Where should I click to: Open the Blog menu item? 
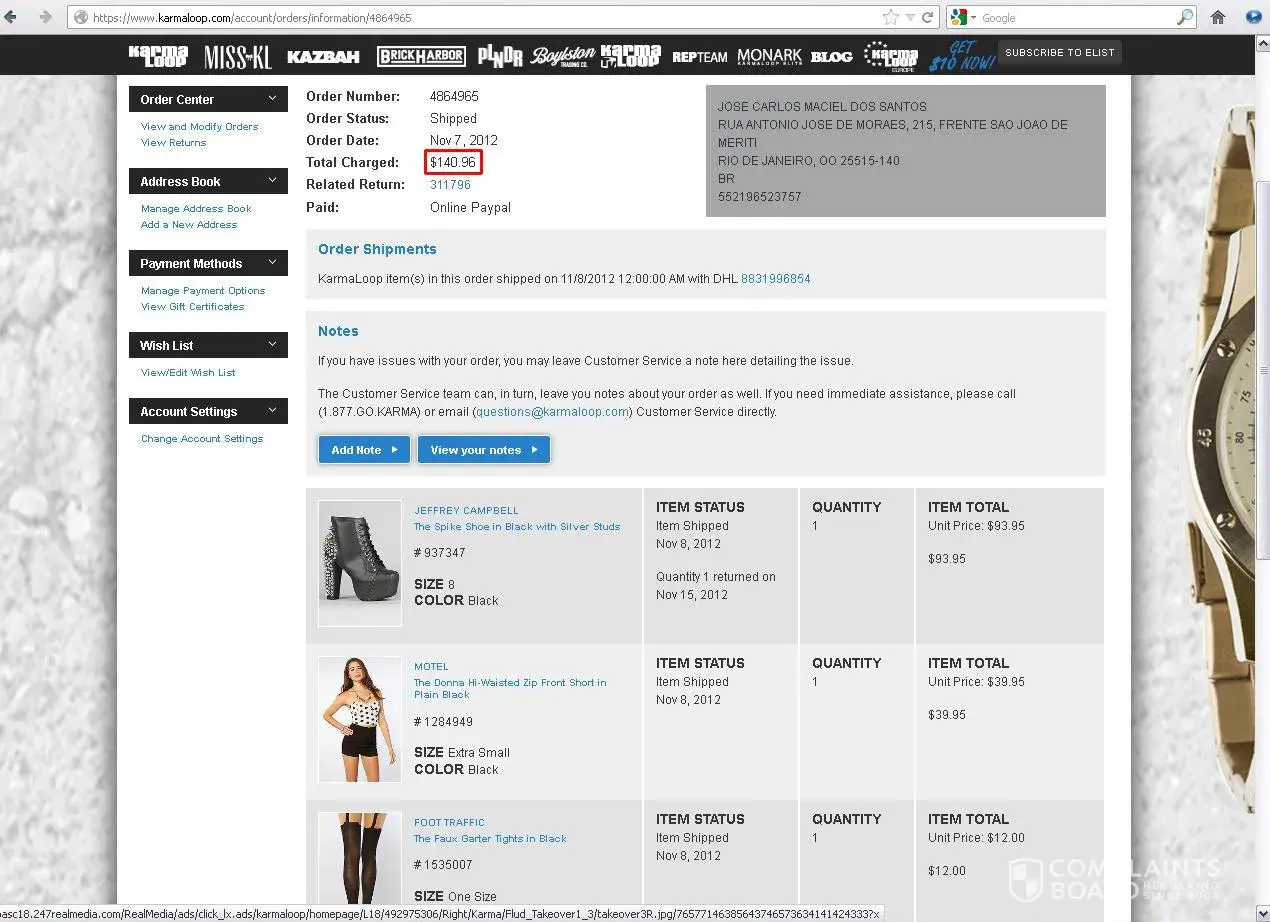pyautogui.click(x=831, y=57)
